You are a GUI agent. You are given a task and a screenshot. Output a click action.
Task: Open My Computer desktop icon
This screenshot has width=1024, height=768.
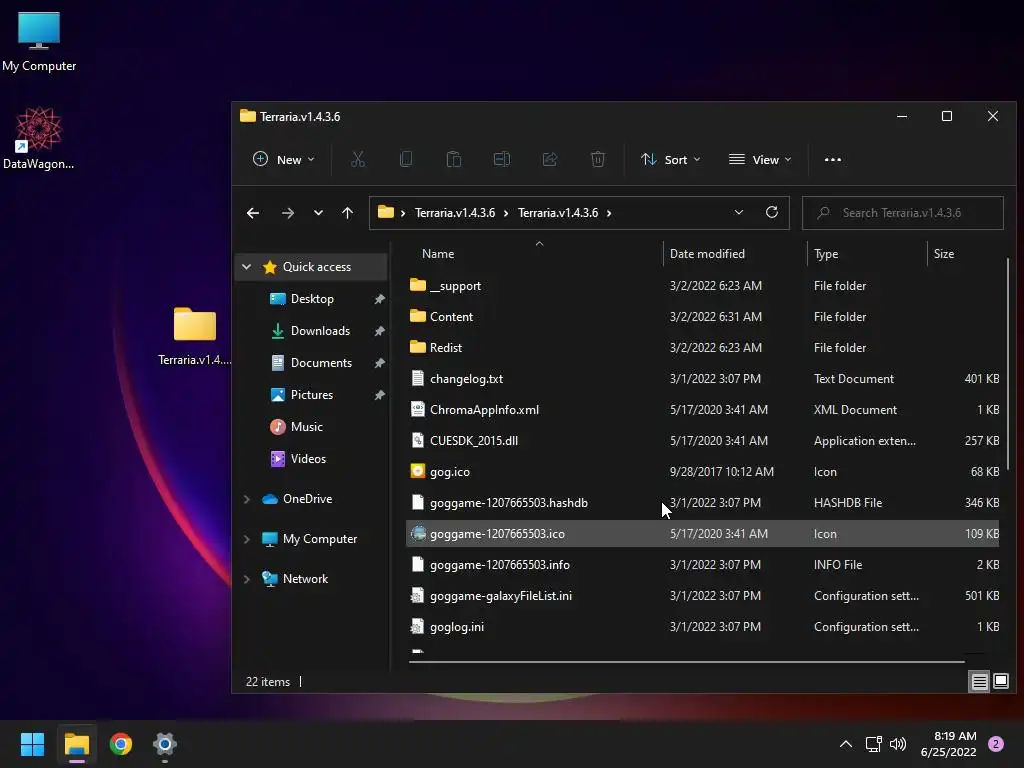click(39, 41)
